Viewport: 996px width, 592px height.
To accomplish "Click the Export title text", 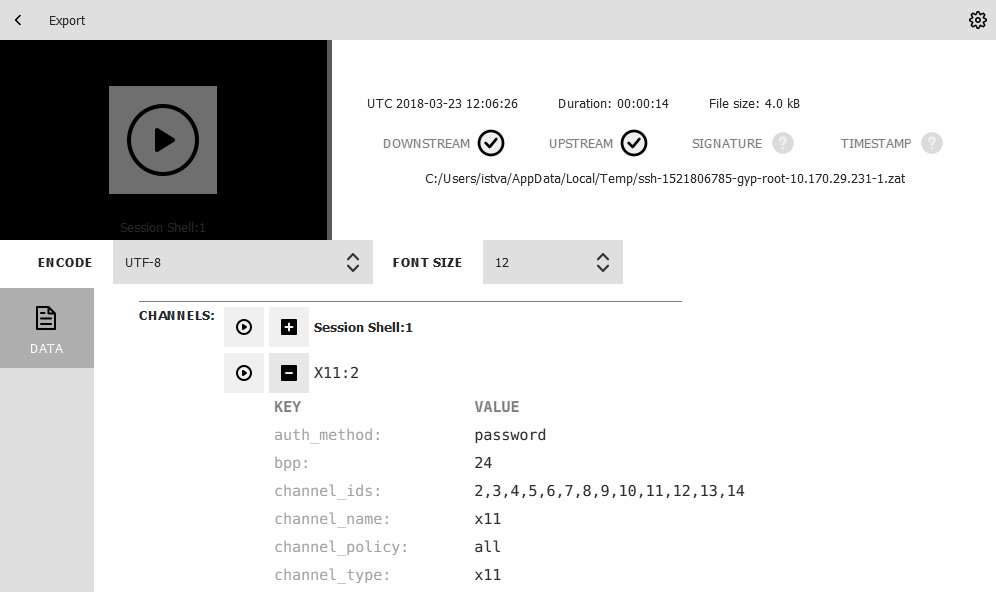I will [67, 20].
